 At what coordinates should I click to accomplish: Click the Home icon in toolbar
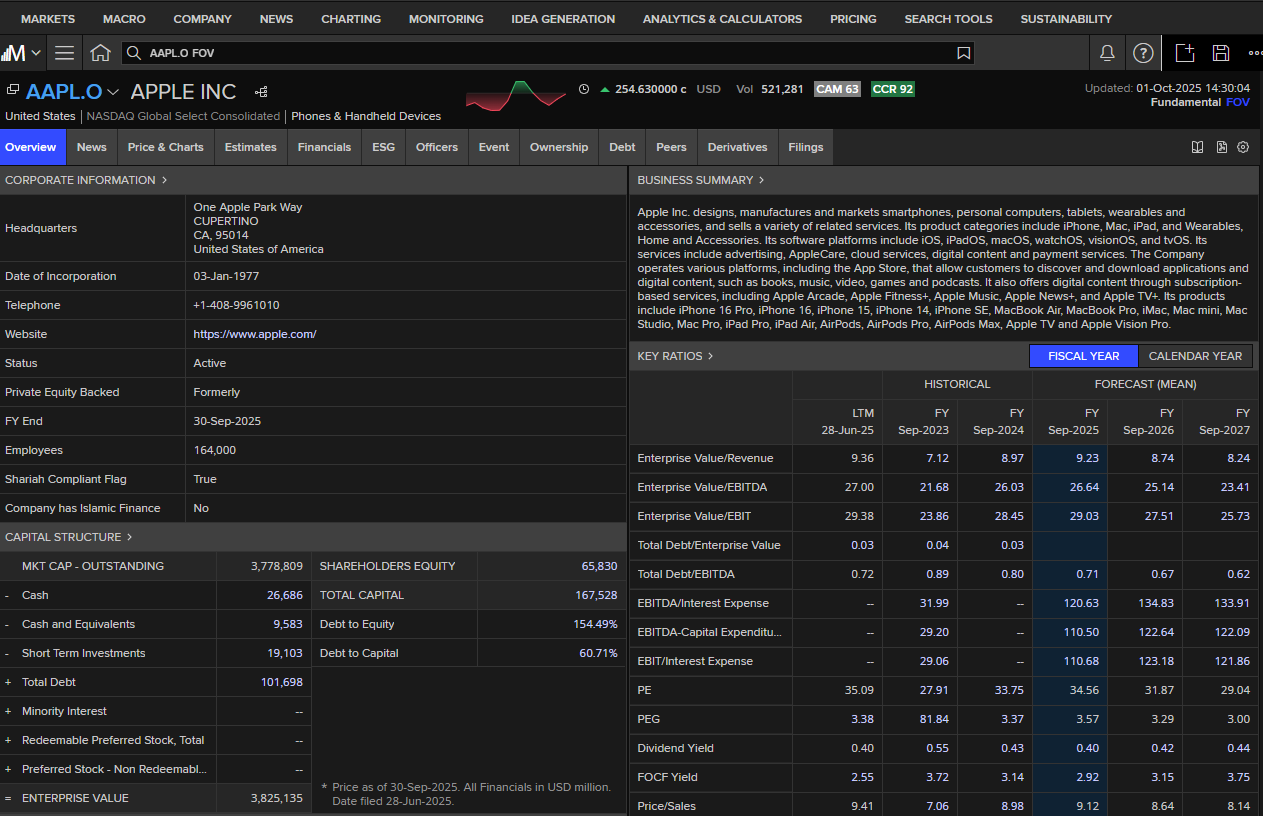[x=100, y=53]
